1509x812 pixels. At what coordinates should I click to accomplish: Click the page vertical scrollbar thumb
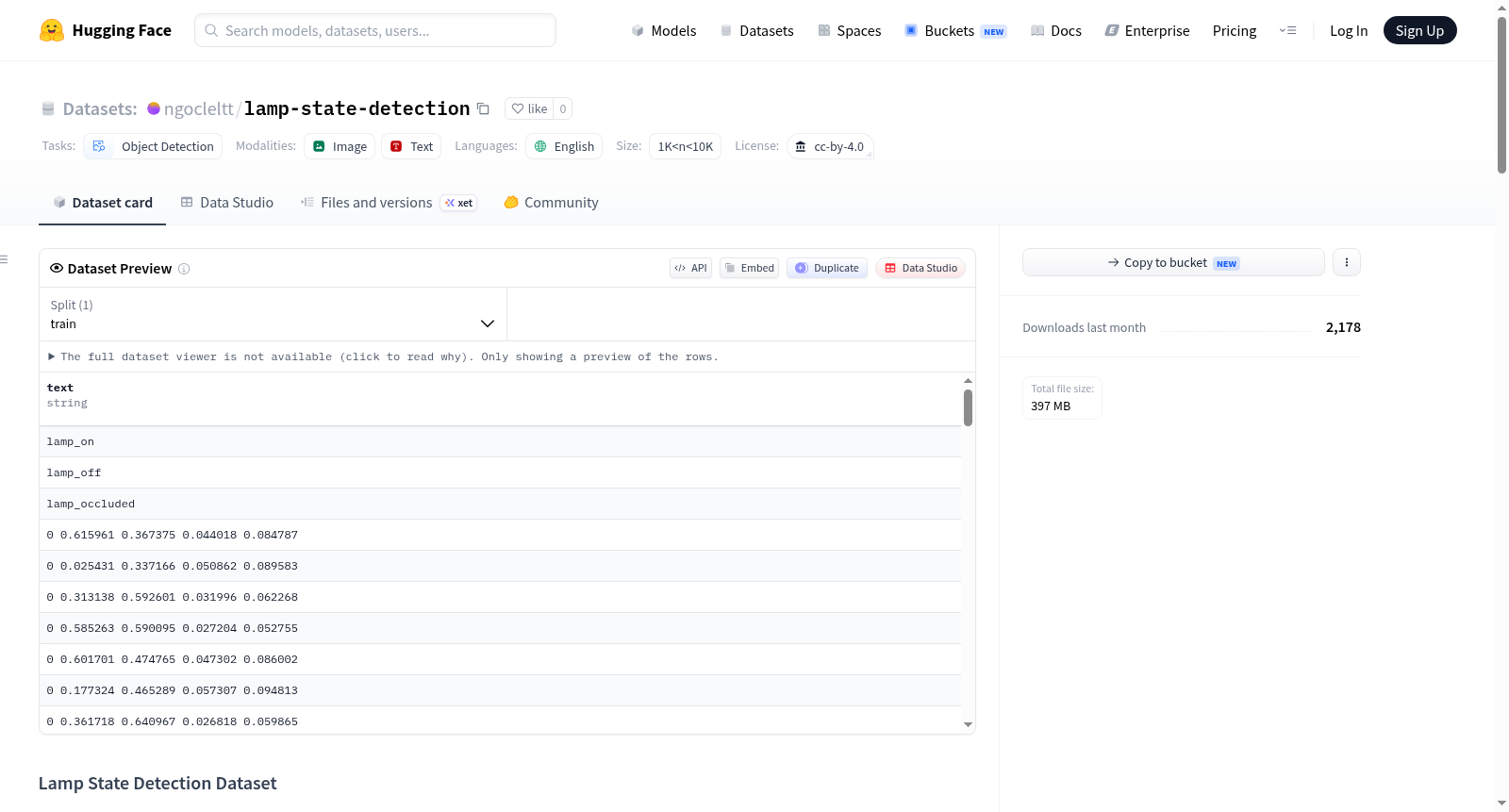[1501, 94]
